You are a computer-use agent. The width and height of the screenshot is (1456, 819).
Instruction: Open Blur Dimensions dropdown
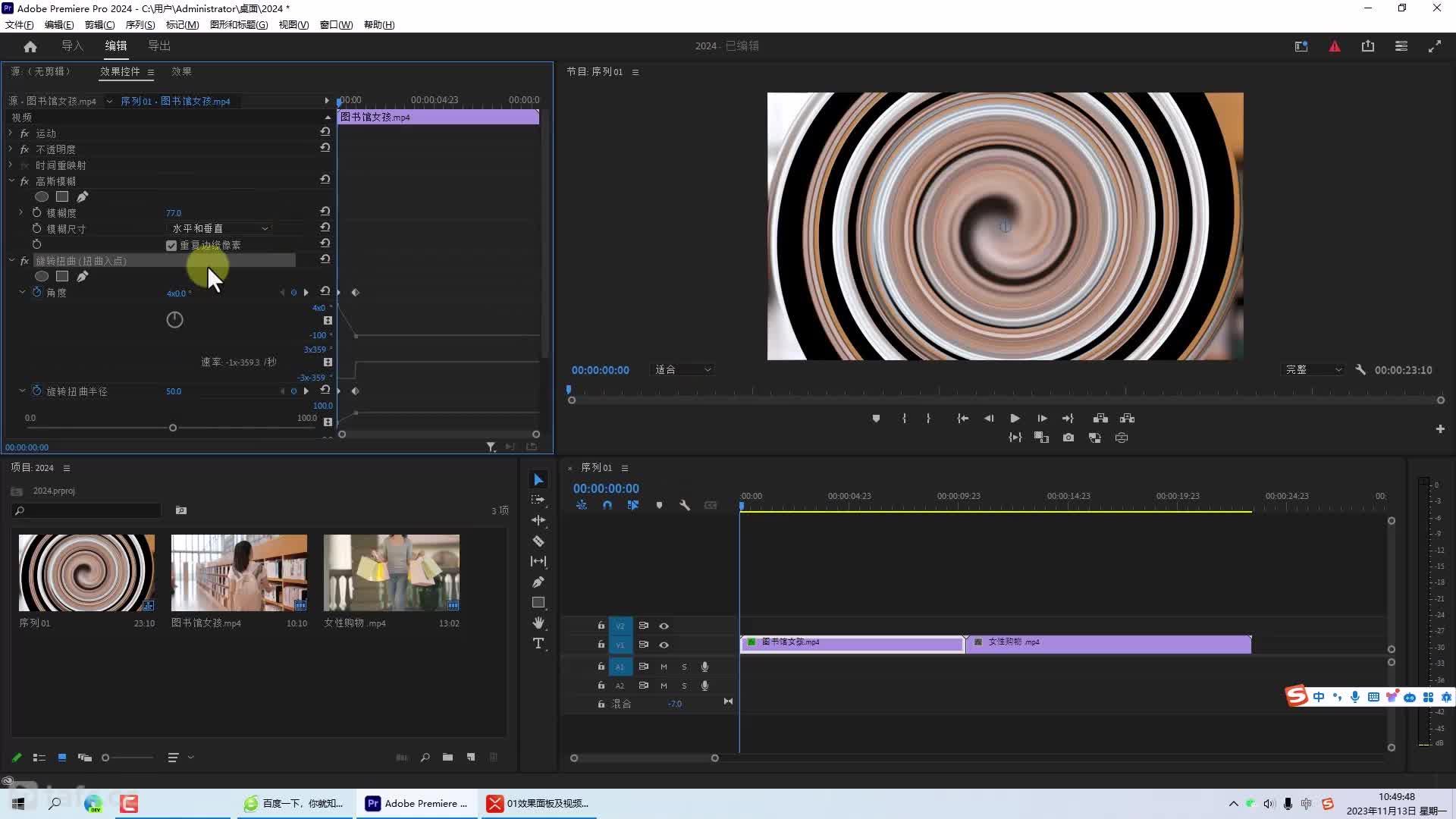[219, 228]
